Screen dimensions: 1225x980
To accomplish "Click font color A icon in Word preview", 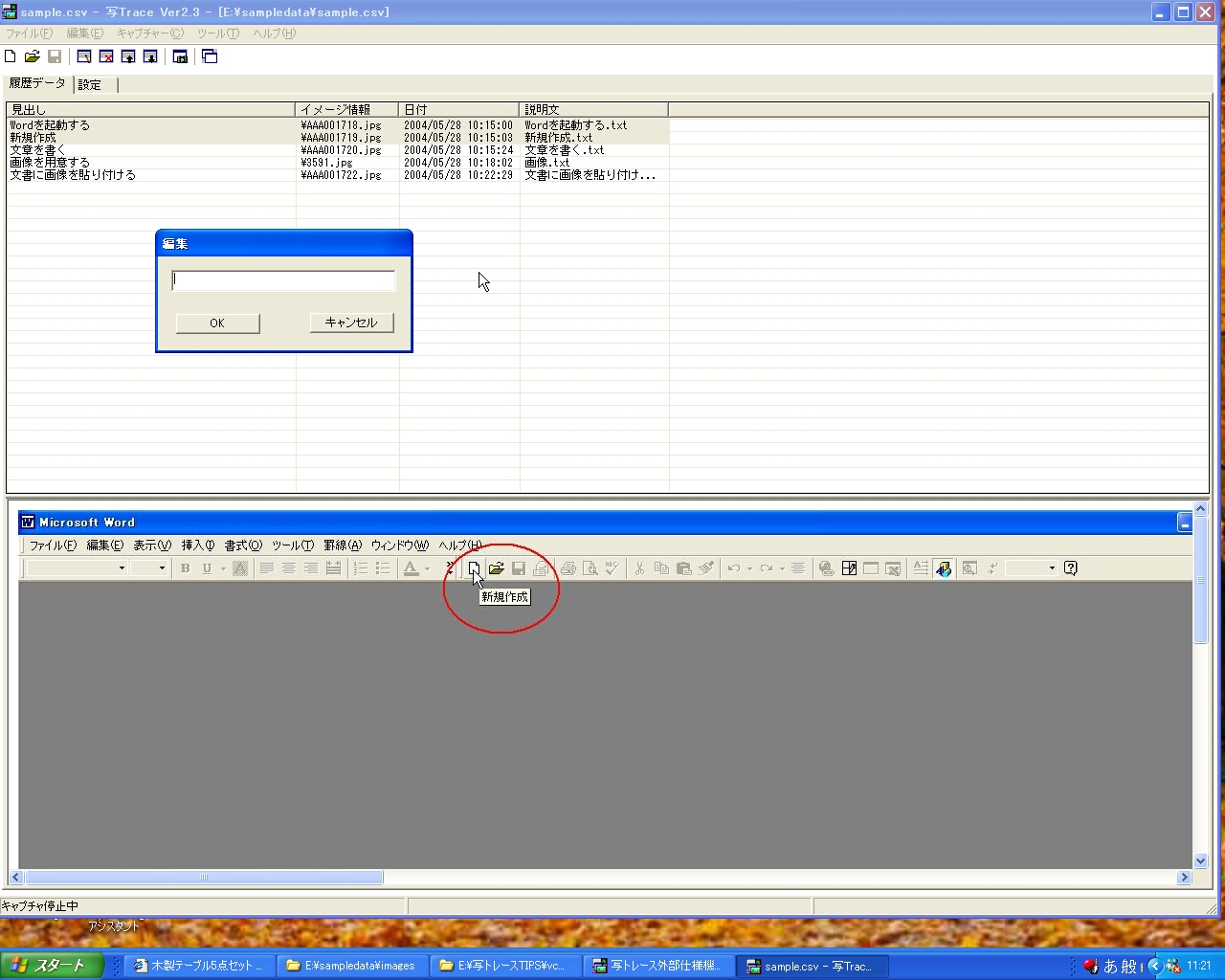I will coord(412,568).
